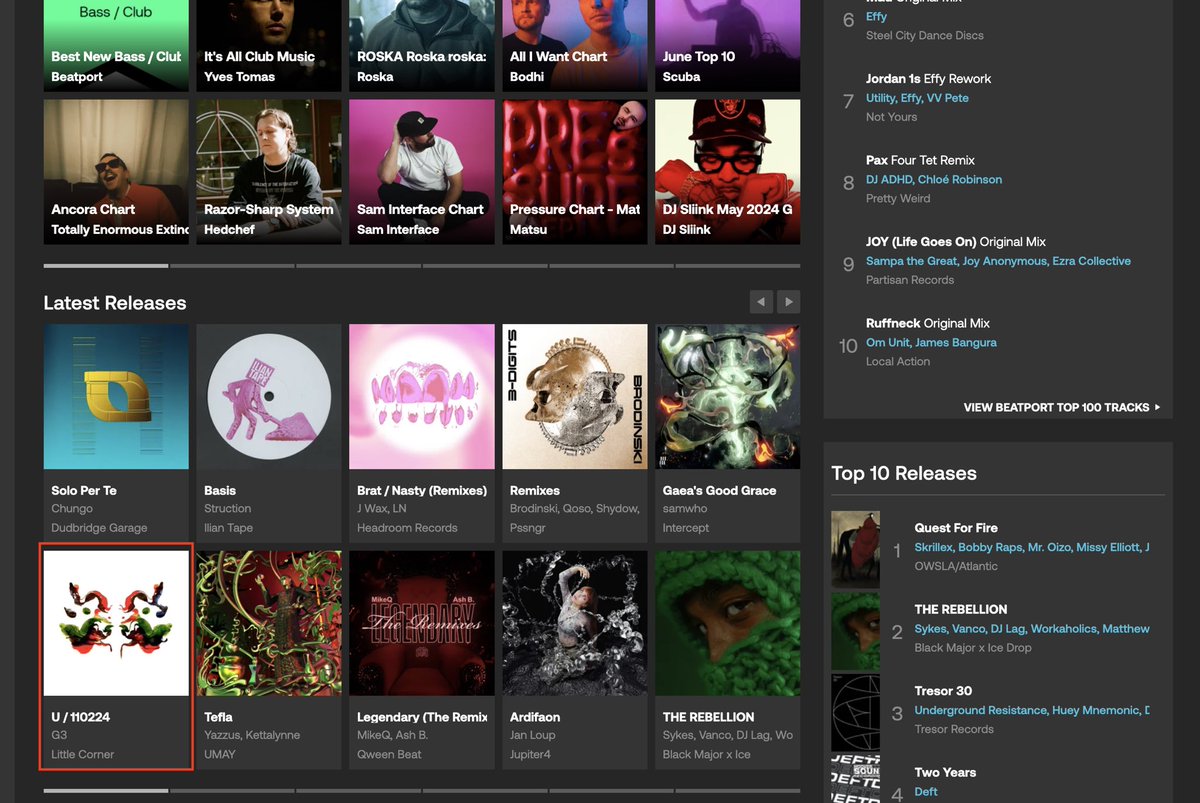The width and height of the screenshot is (1200, 803).
Task: Open the DJ Sliink May 2024 chart
Action: click(x=727, y=171)
